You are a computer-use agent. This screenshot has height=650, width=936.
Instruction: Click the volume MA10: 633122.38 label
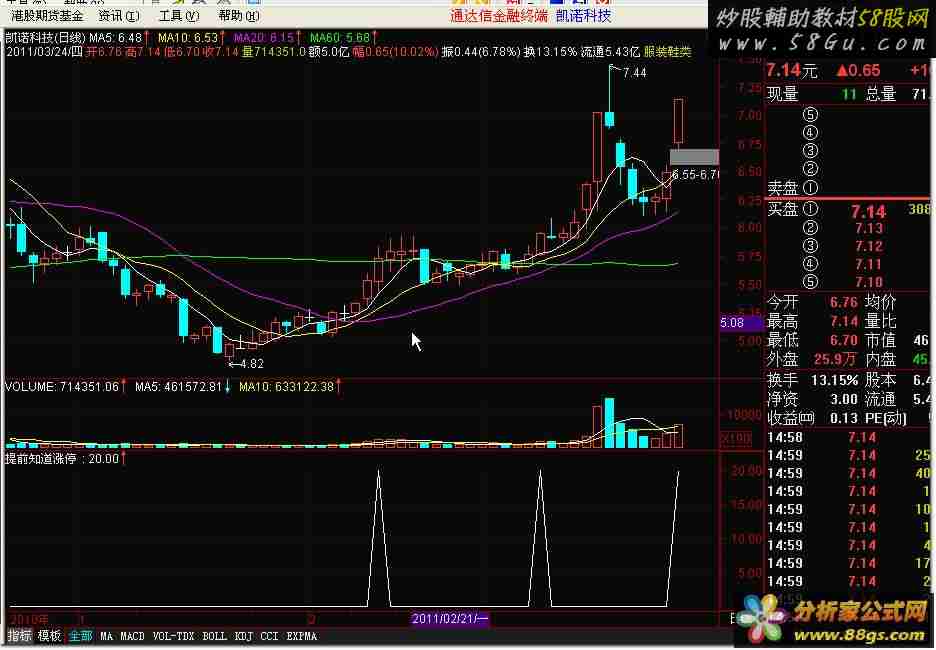point(287,387)
